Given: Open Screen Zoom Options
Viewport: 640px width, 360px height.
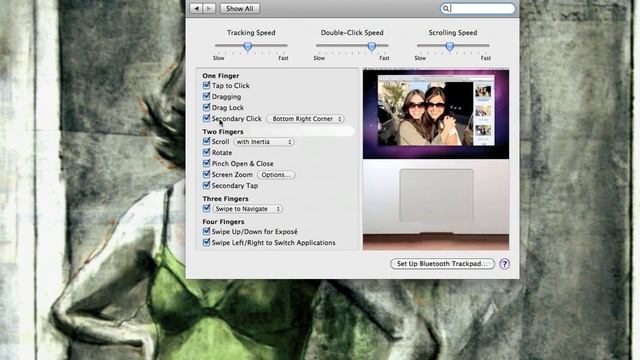Looking at the screenshot, I should [x=276, y=175].
